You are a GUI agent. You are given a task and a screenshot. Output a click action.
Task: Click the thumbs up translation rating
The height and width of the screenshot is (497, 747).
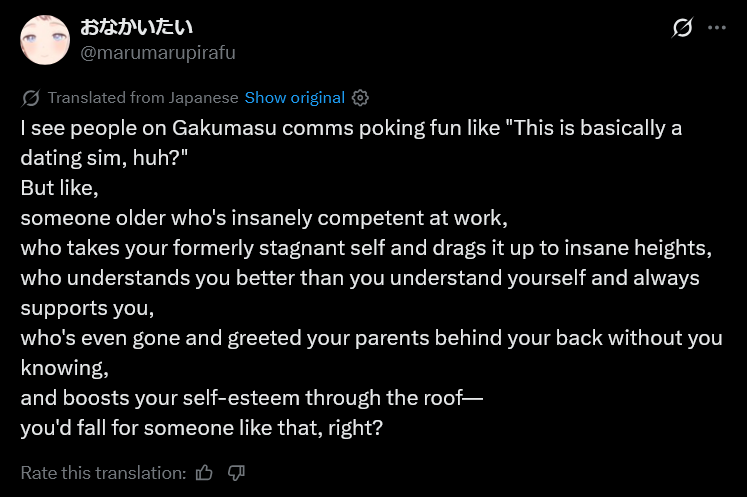(x=204, y=473)
